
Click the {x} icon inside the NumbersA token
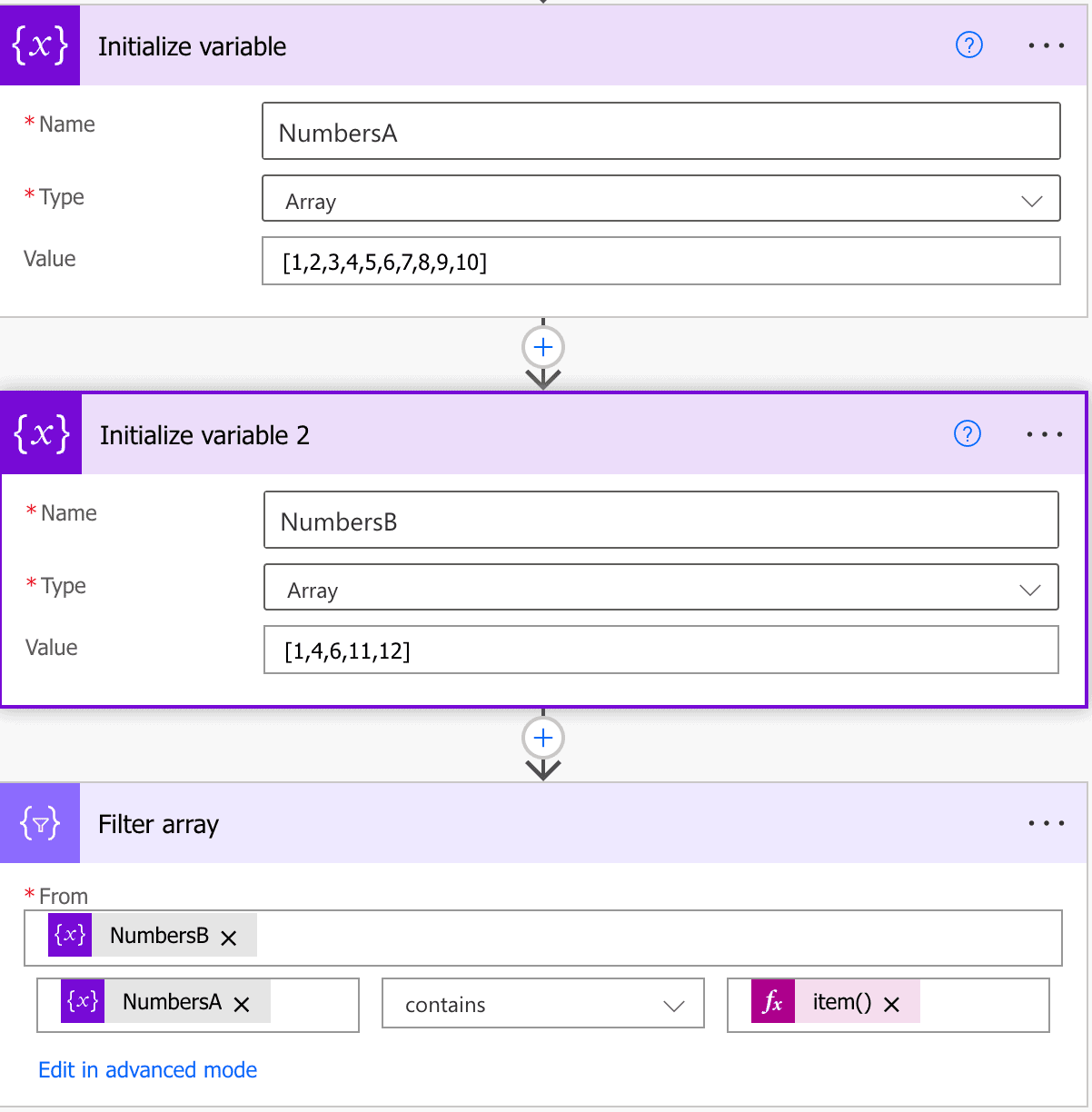(82, 1001)
